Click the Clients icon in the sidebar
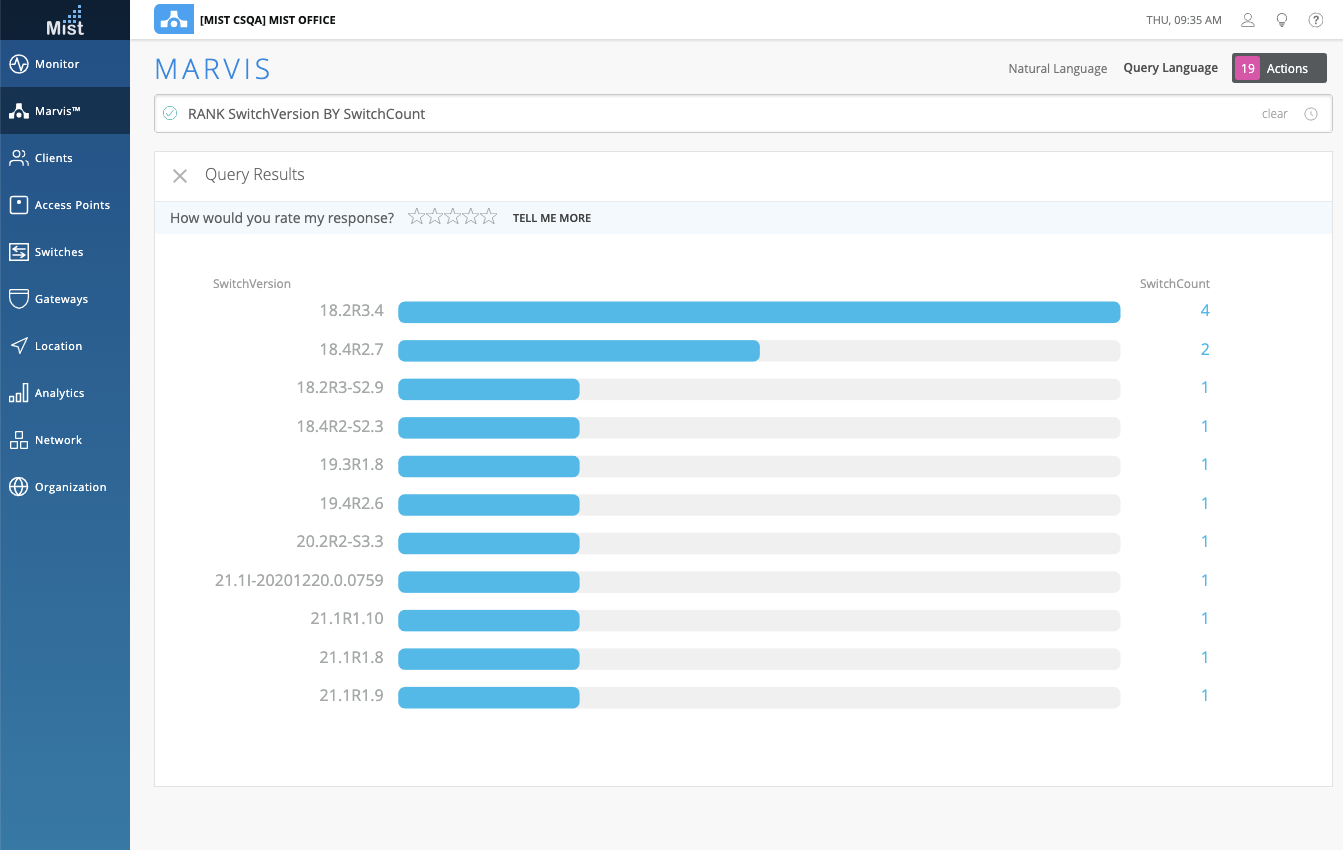Screen dimensions: 1343x850 [x=18, y=158]
